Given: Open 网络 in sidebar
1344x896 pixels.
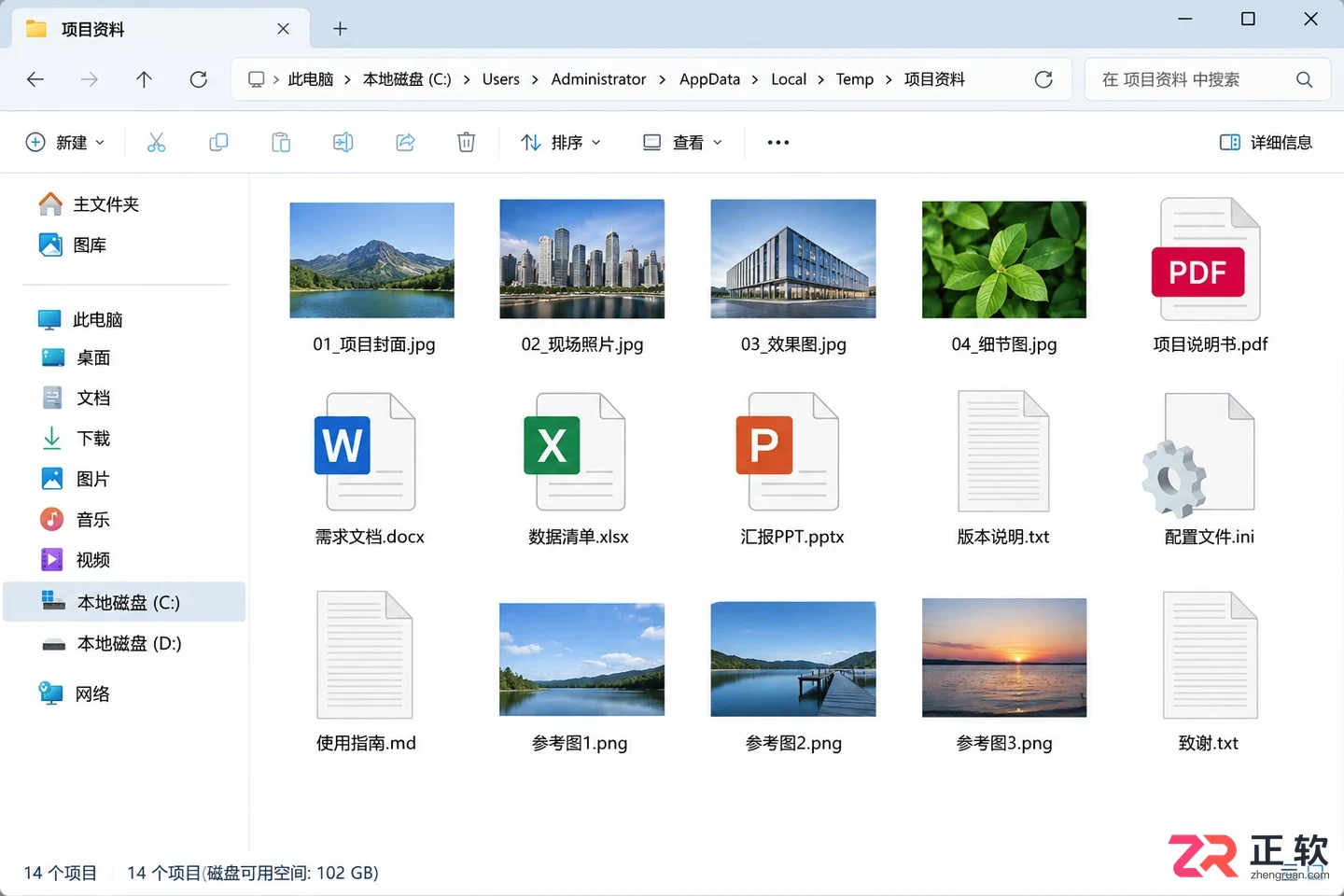Looking at the screenshot, I should 75,693.
